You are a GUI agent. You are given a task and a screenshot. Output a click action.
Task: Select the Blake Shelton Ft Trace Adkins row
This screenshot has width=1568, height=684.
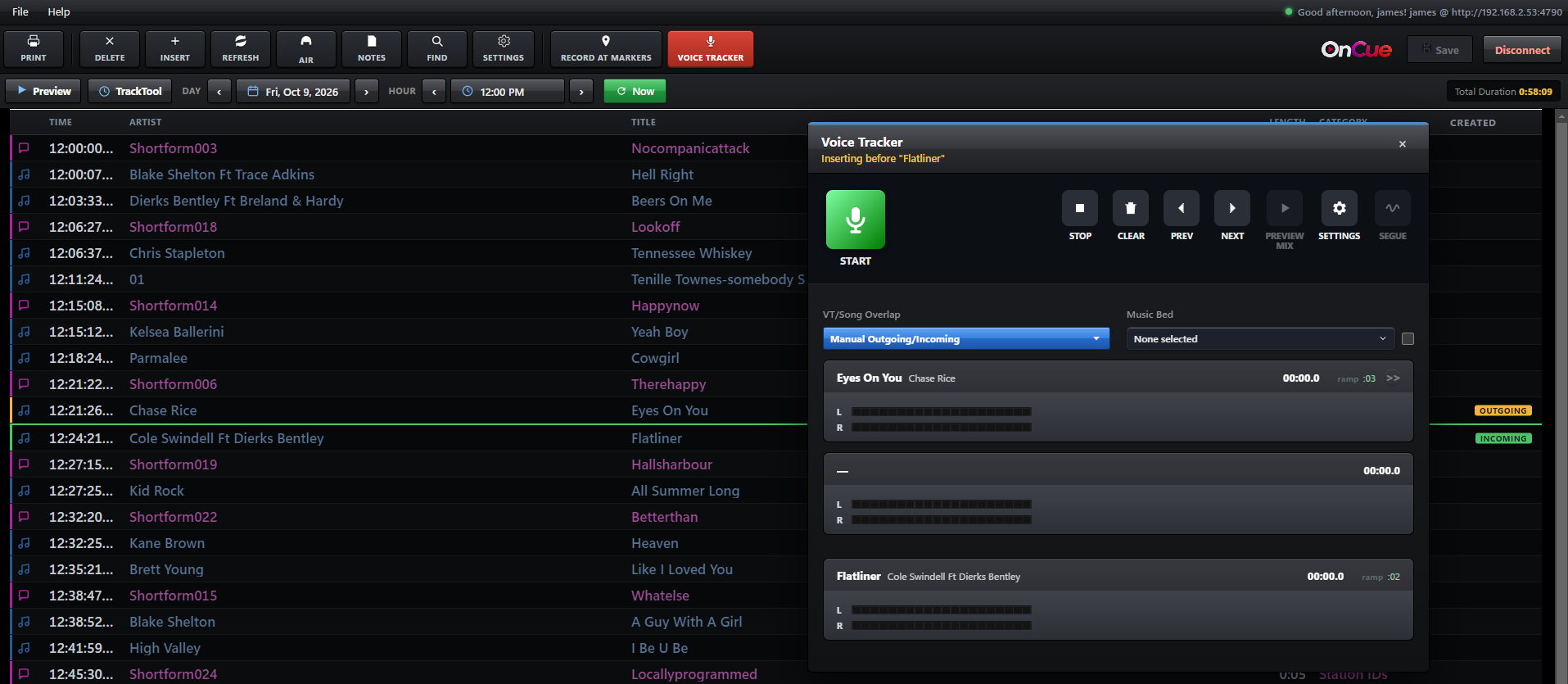pos(409,174)
